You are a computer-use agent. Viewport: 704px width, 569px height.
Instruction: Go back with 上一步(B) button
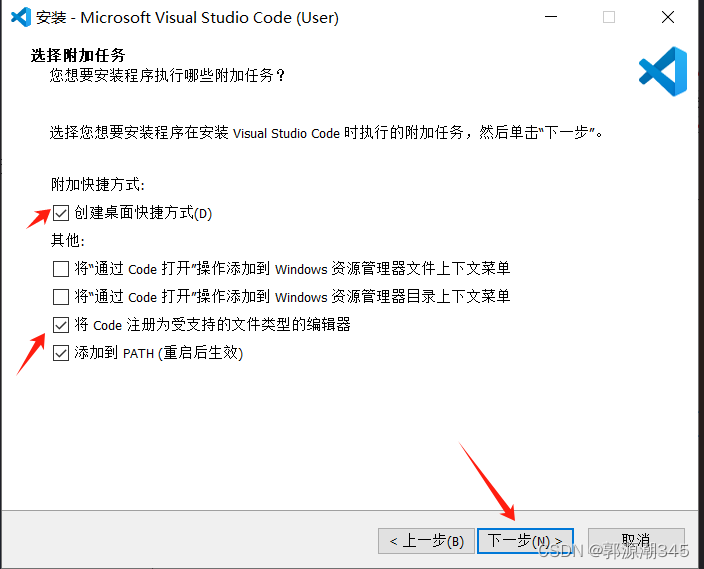pyautogui.click(x=426, y=541)
